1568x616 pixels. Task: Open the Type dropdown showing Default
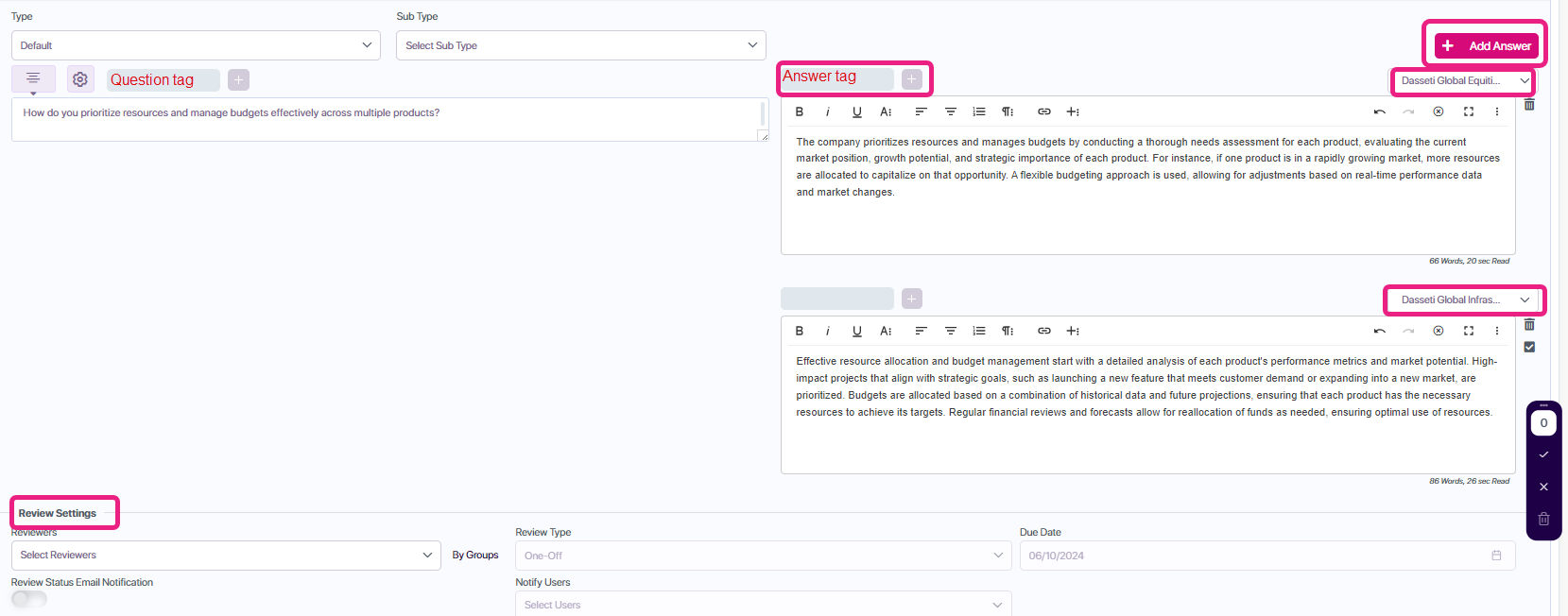click(196, 45)
